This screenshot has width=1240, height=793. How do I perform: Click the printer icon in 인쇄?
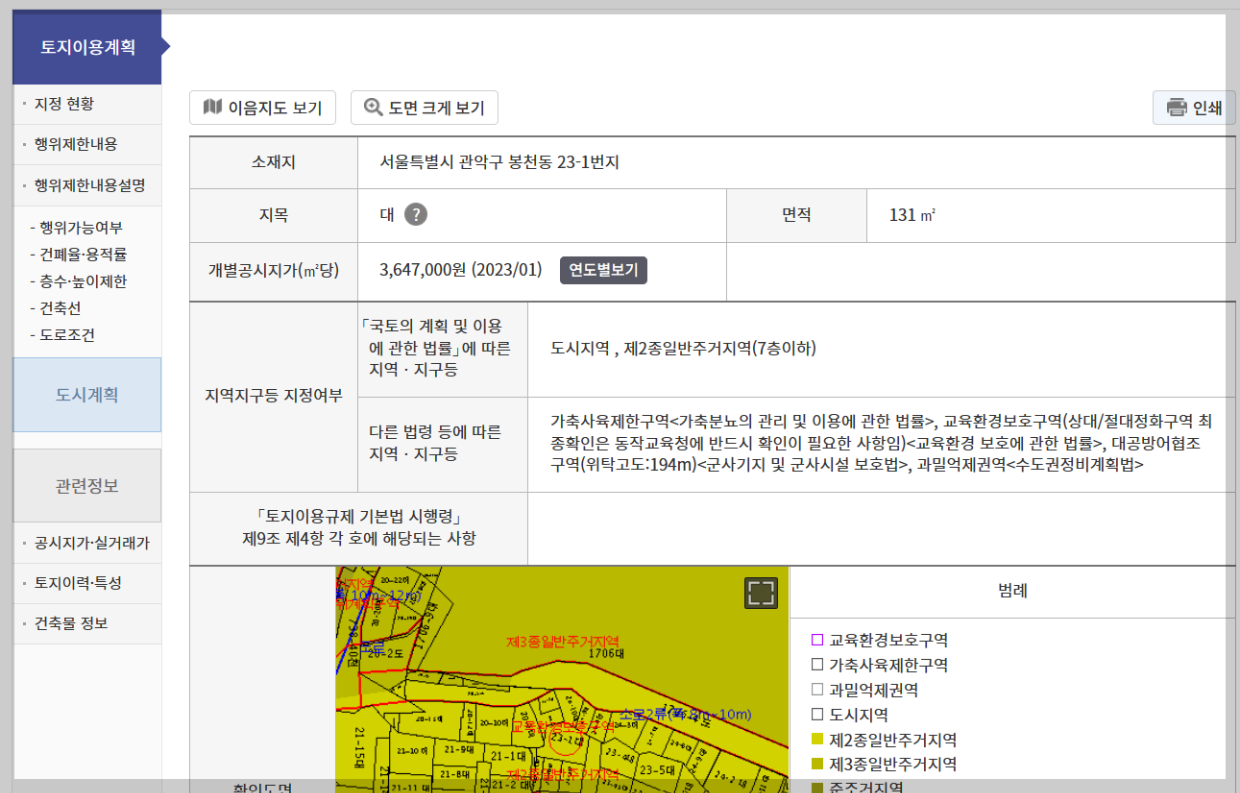click(x=1177, y=107)
